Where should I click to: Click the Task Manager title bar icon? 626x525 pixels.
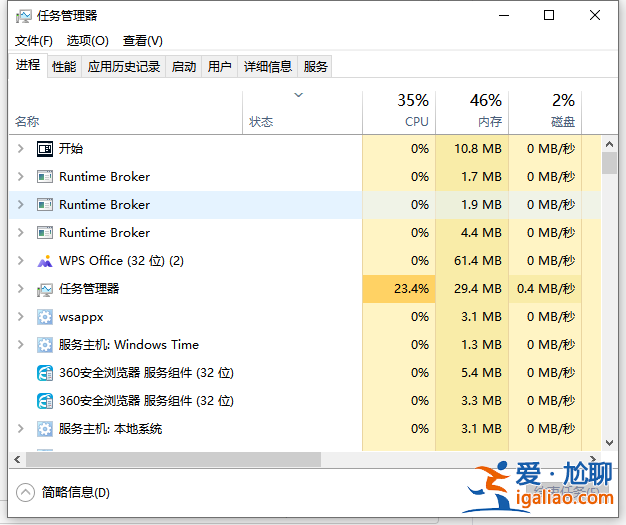point(23,16)
